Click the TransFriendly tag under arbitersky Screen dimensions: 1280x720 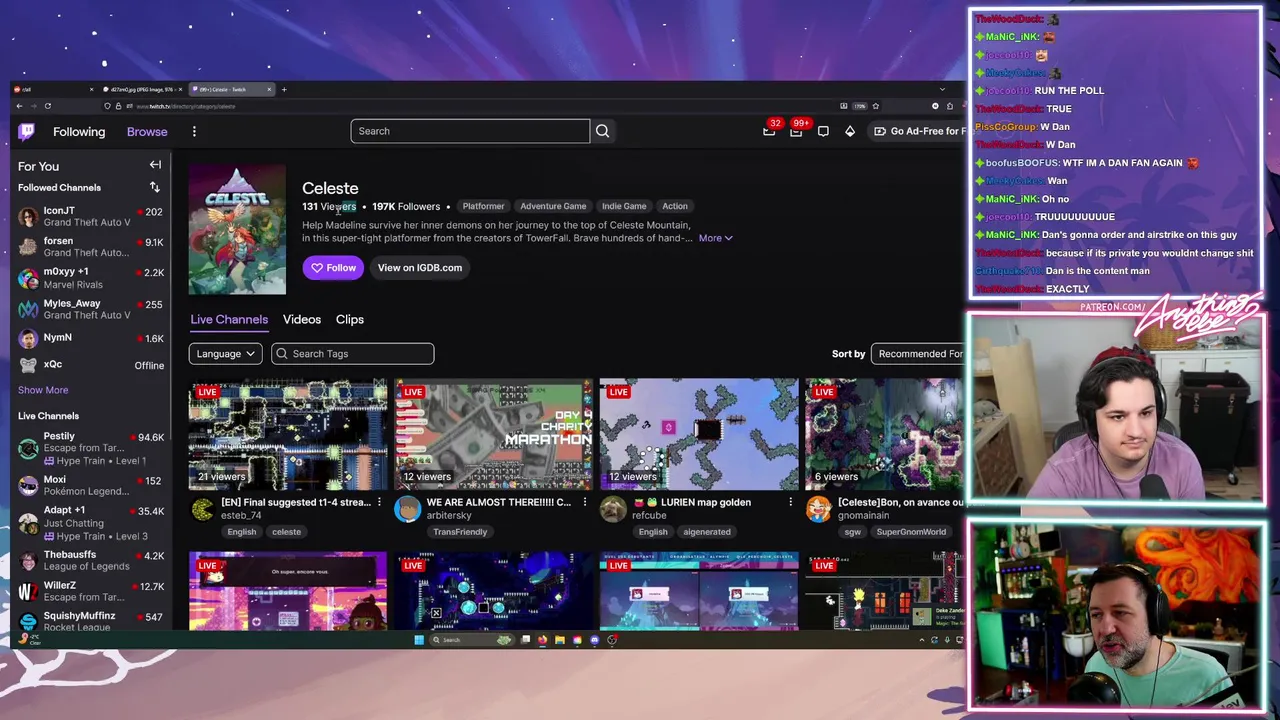460,532
